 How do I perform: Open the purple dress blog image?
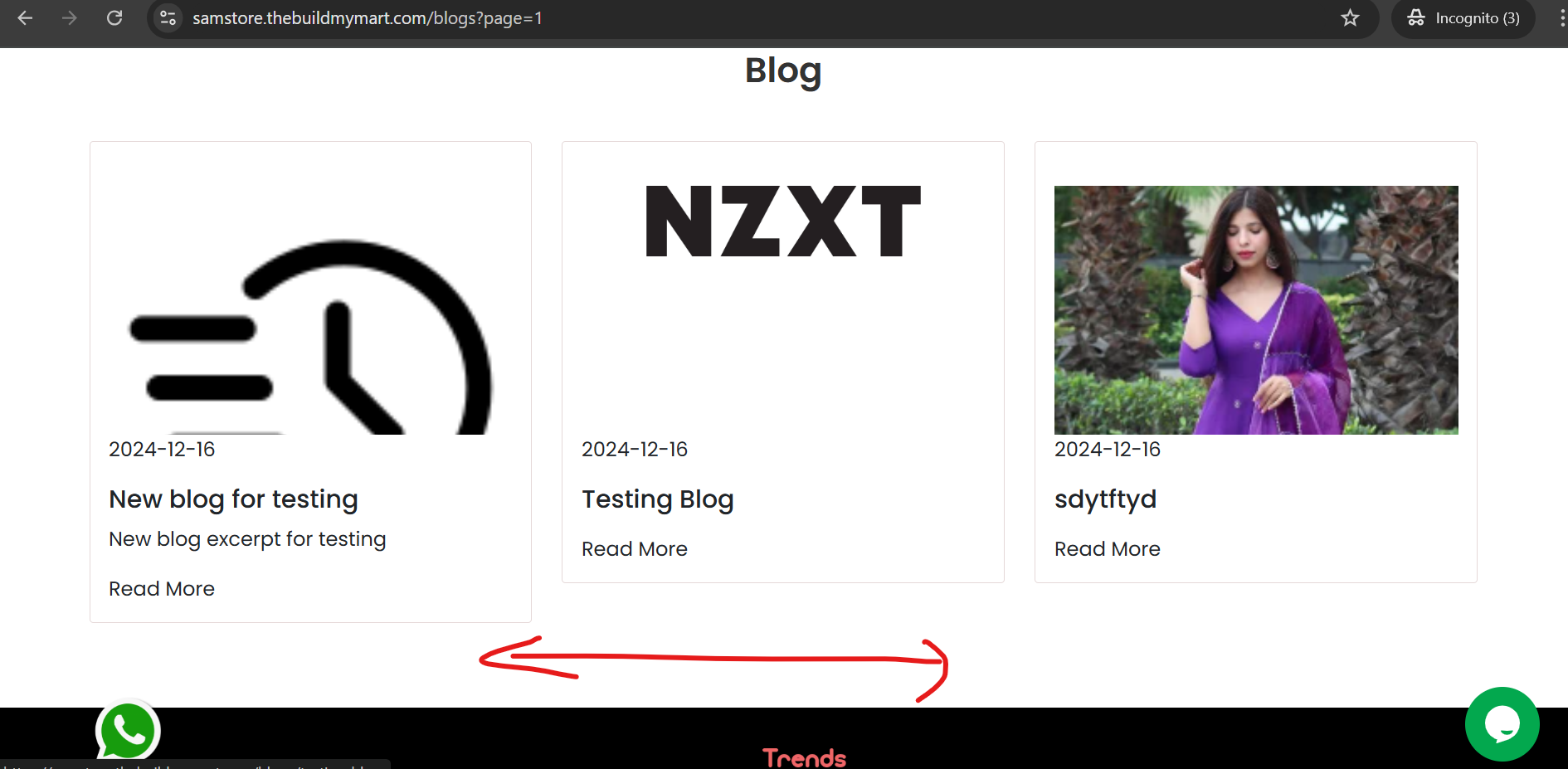point(1256,310)
